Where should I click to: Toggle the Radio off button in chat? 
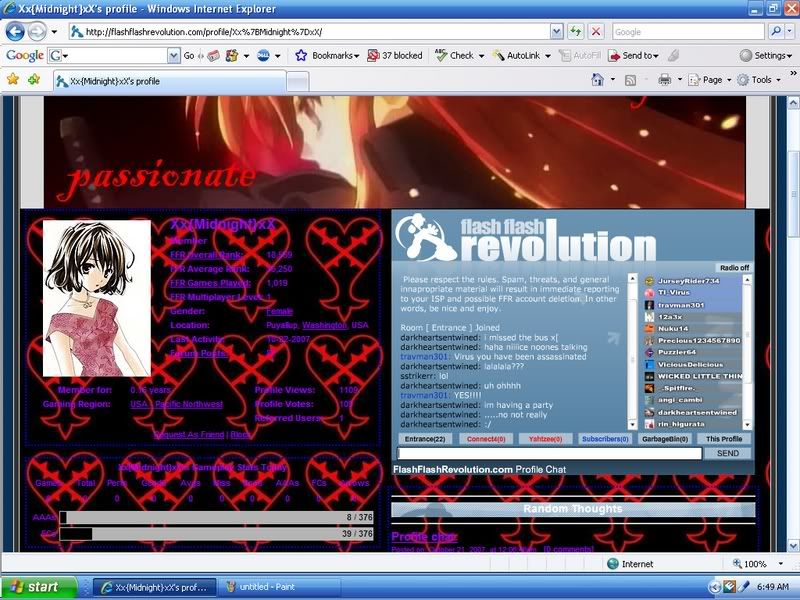pos(734,268)
